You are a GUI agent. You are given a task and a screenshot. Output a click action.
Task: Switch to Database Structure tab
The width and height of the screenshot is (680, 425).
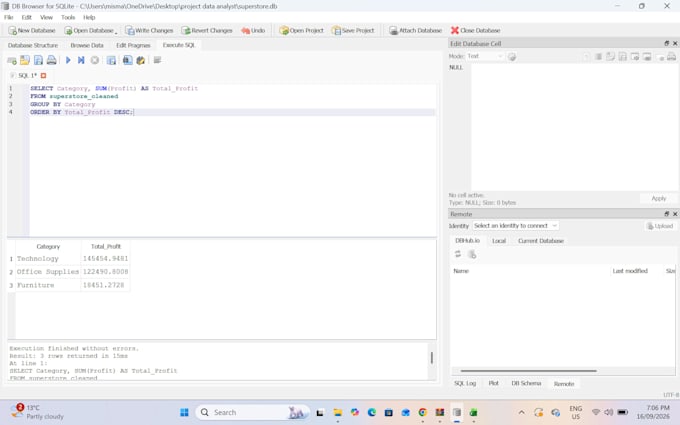(x=33, y=45)
